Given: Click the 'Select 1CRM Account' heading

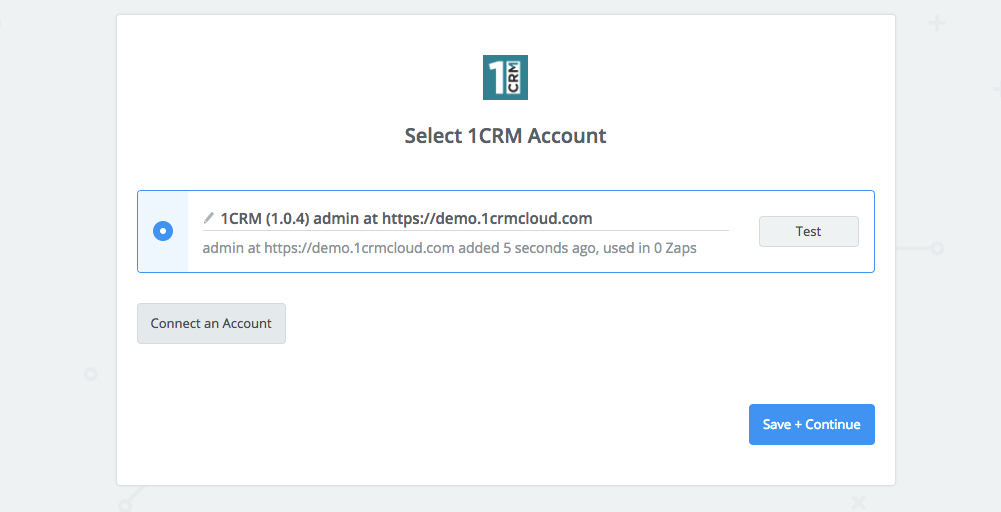Looking at the screenshot, I should point(505,135).
